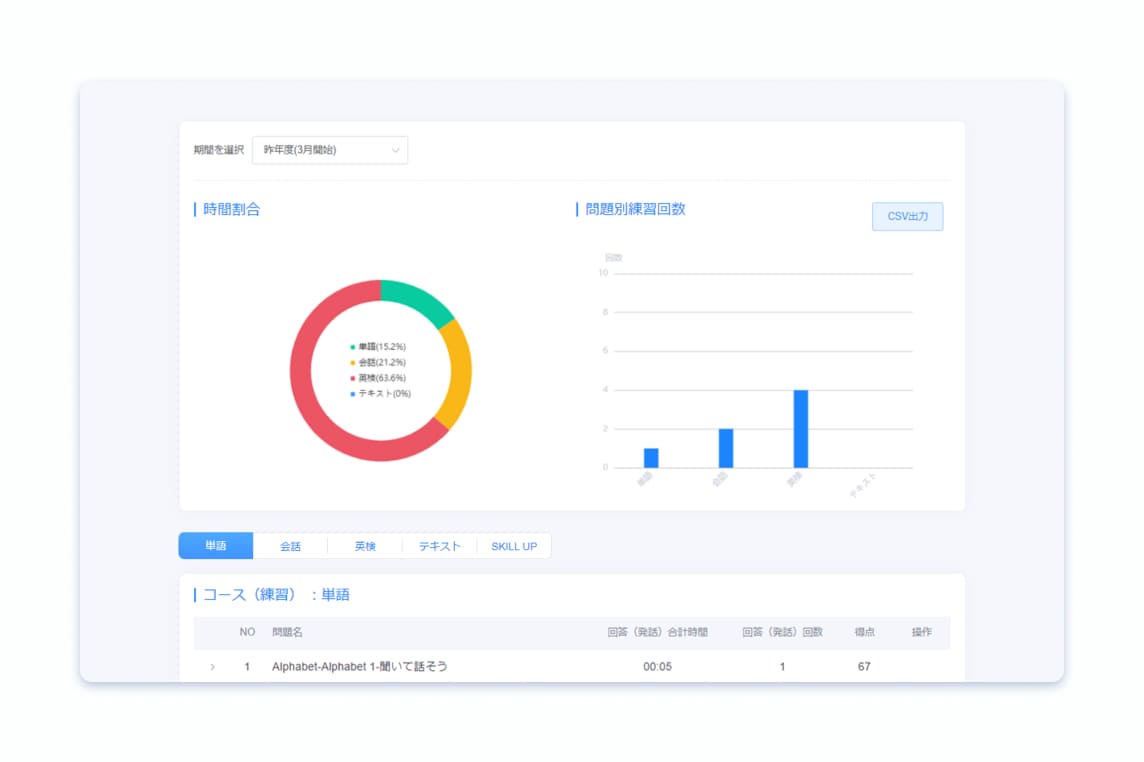Open the SKILL UP tab
The width and height of the screenshot is (1144, 762).
pyautogui.click(x=514, y=546)
